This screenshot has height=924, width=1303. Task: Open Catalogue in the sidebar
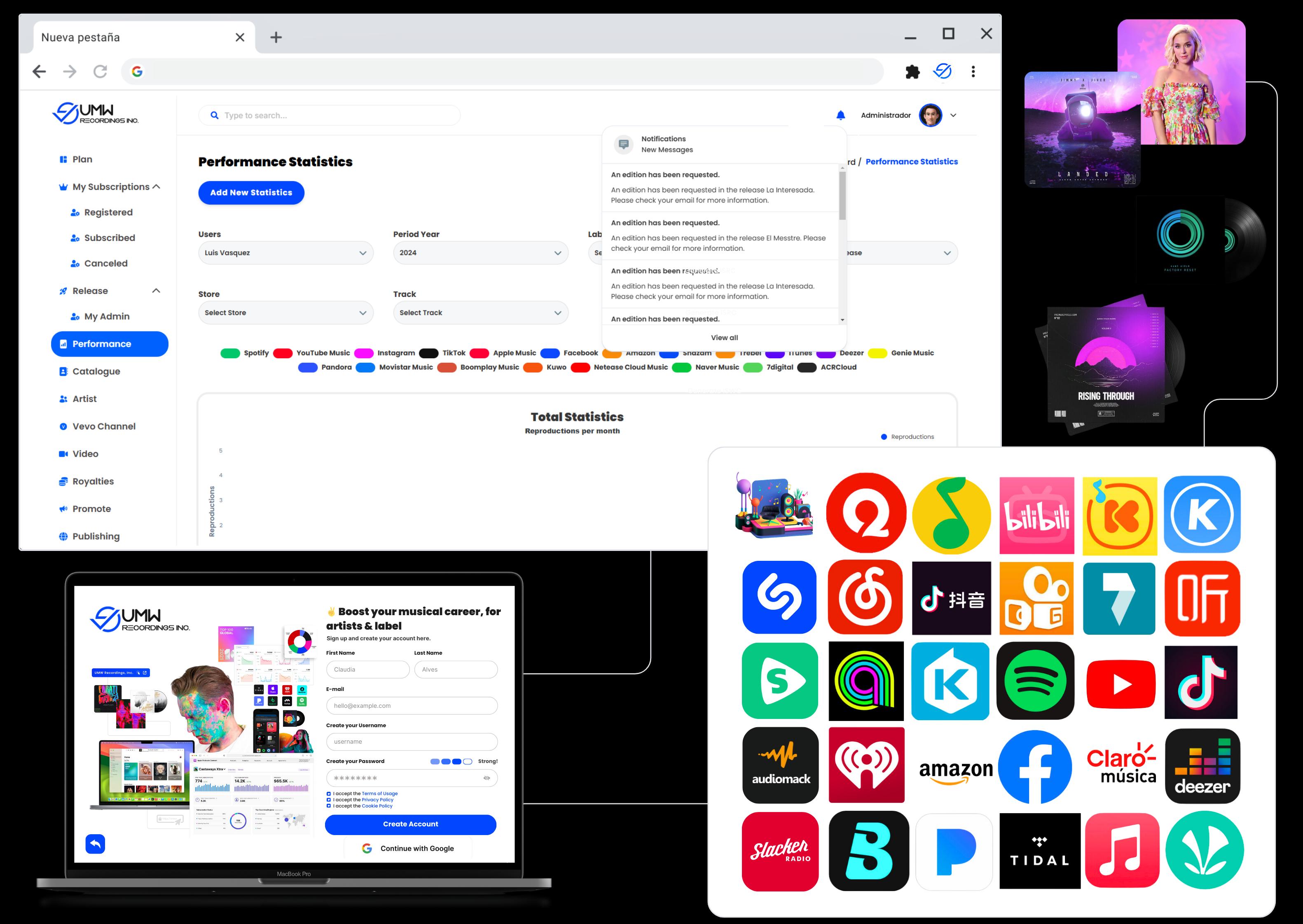pyautogui.click(x=90, y=371)
